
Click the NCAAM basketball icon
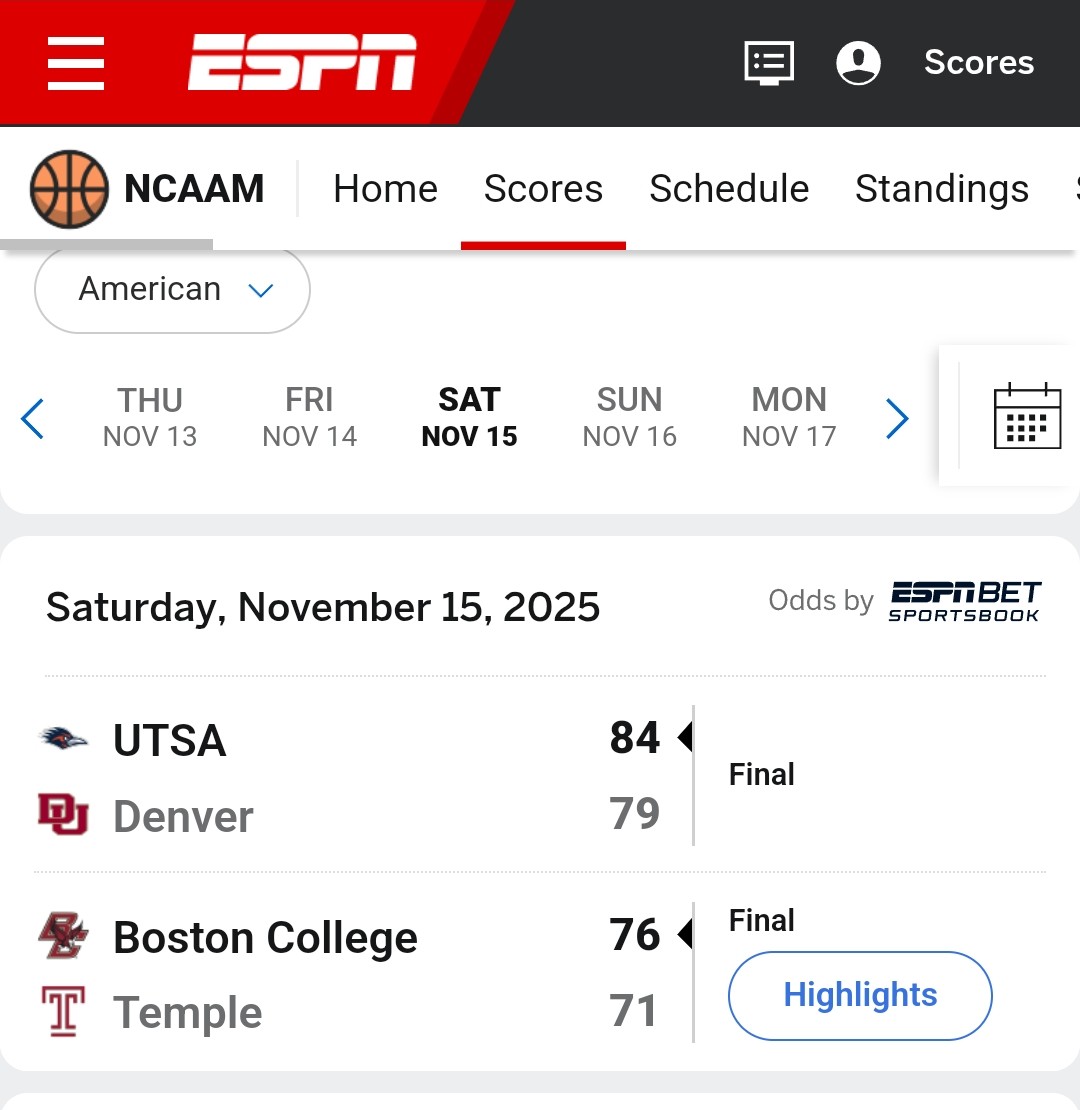(69, 189)
